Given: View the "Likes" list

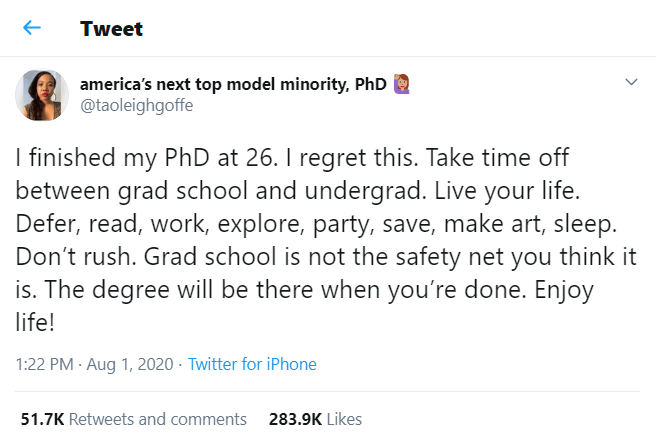Looking at the screenshot, I should [344, 419].
